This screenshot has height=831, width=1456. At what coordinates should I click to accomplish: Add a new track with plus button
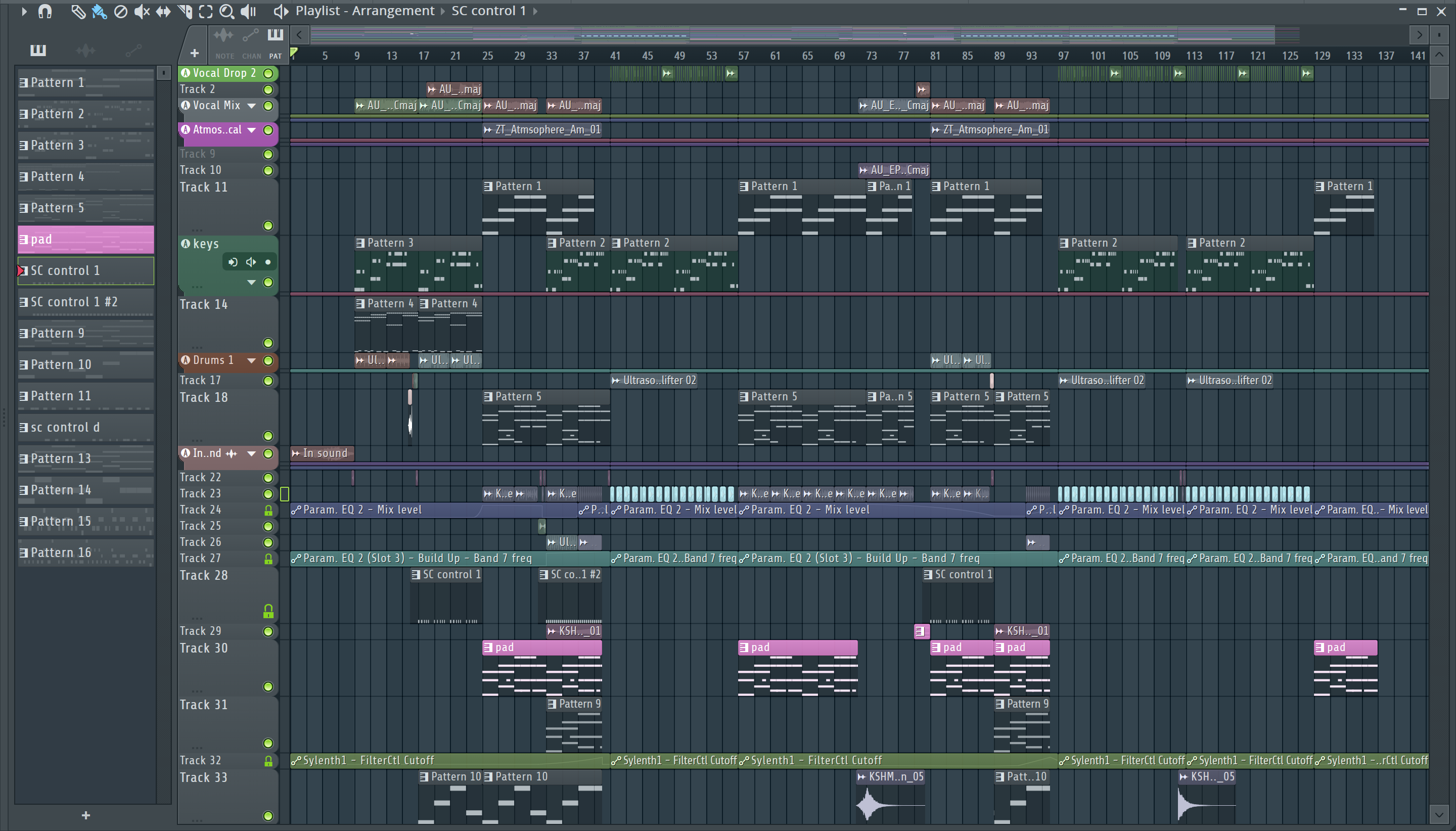(x=194, y=53)
